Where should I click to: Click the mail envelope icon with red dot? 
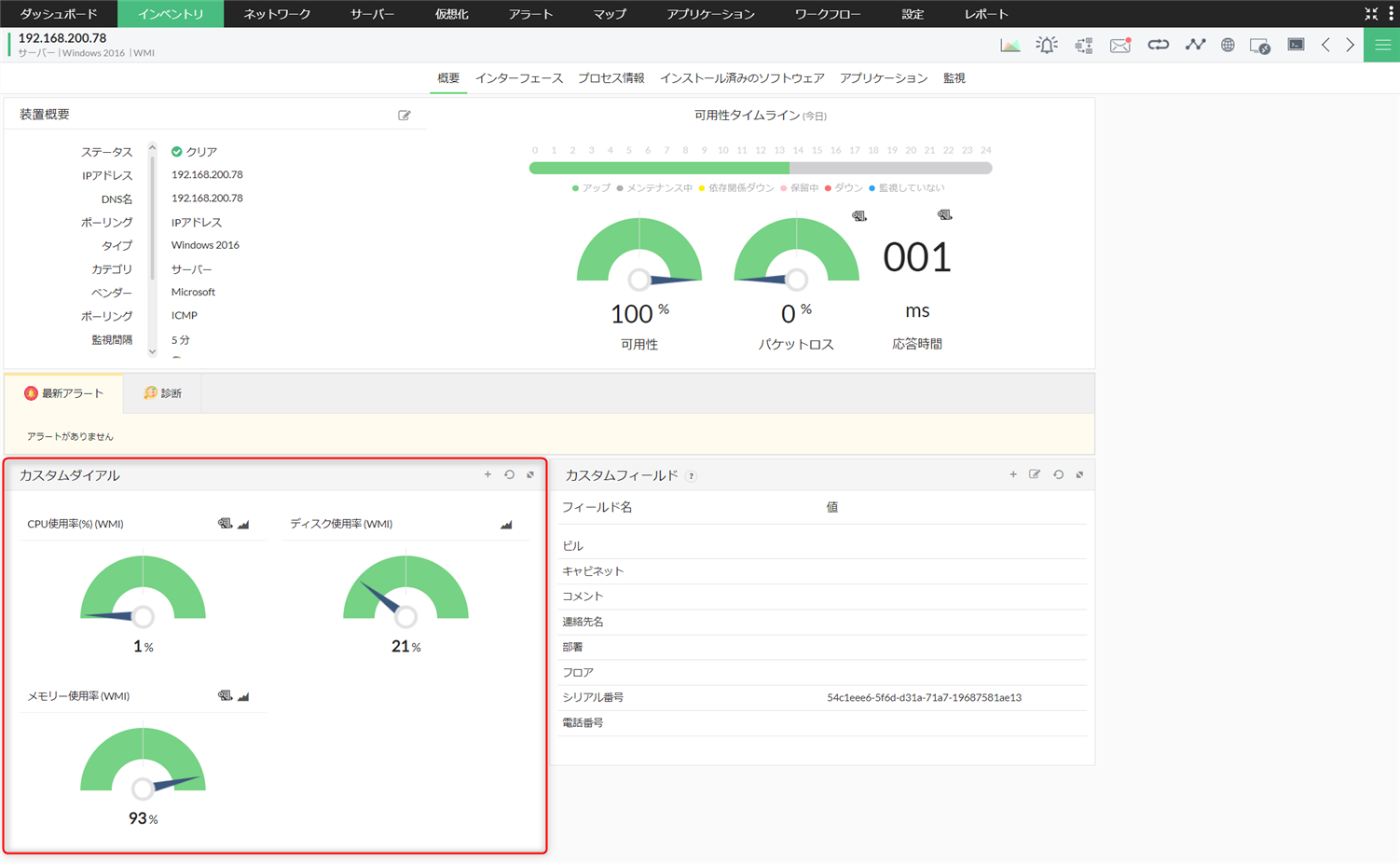[x=1120, y=45]
